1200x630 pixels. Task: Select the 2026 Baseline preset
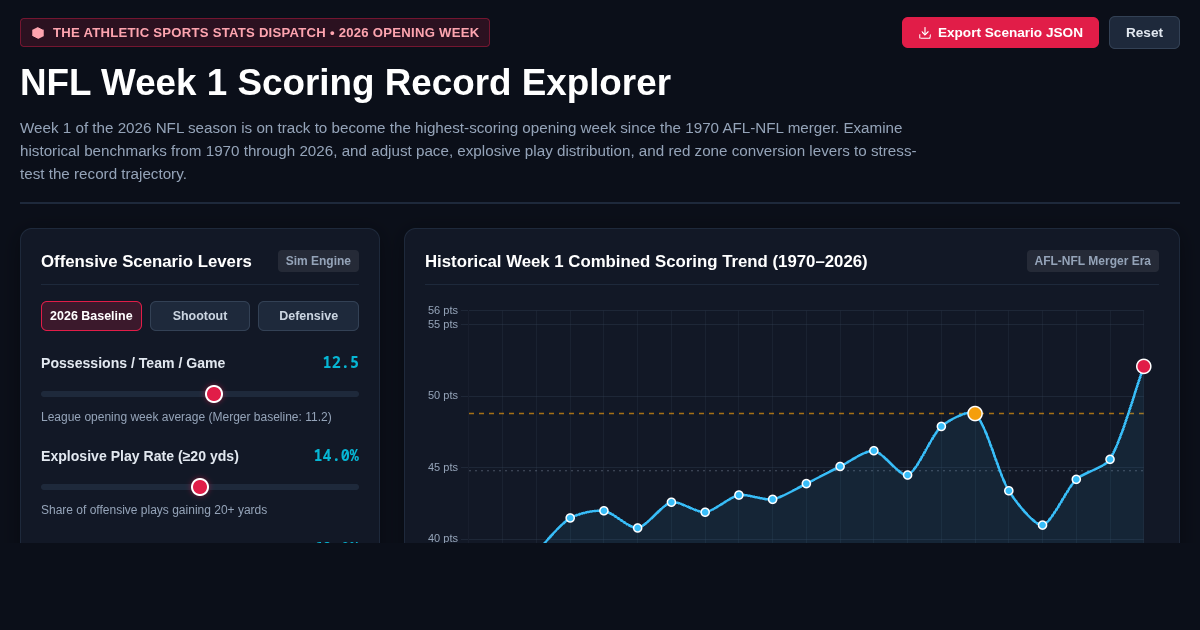click(x=91, y=316)
